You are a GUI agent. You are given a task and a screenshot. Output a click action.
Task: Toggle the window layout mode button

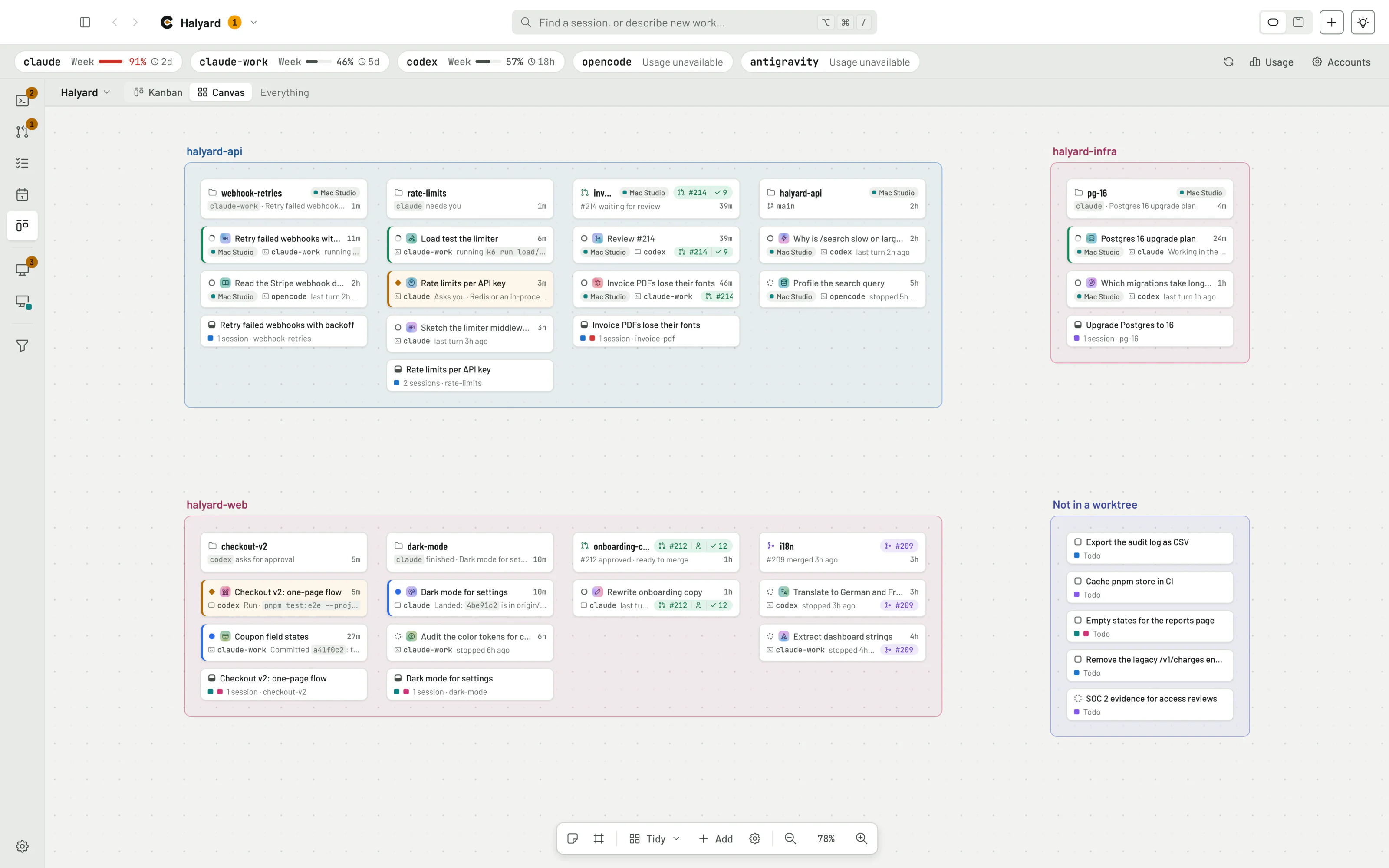(x=1298, y=23)
